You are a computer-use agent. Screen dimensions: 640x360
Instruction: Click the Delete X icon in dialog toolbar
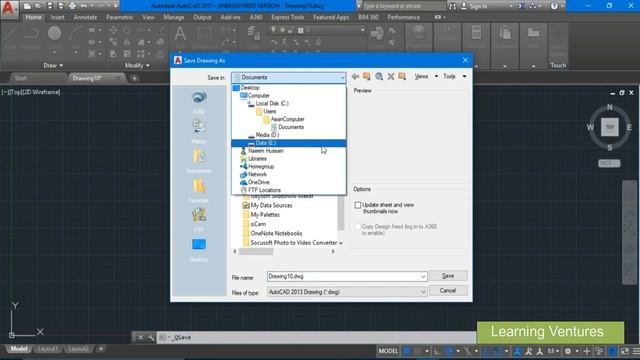(x=391, y=76)
